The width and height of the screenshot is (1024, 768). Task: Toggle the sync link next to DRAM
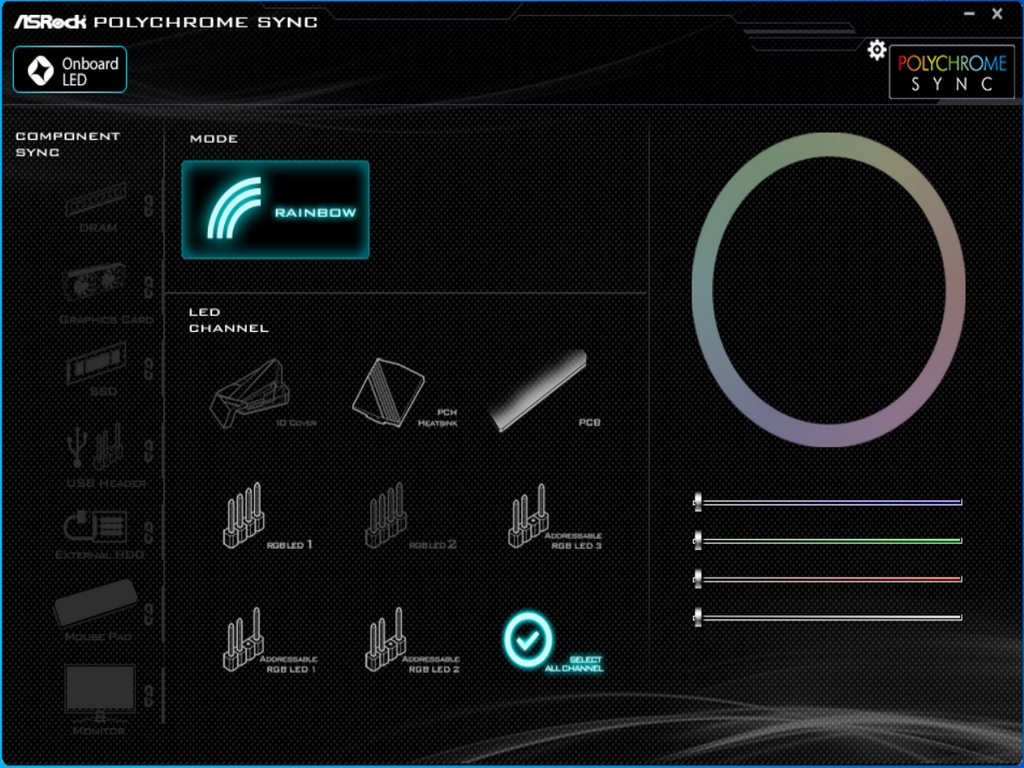point(149,206)
